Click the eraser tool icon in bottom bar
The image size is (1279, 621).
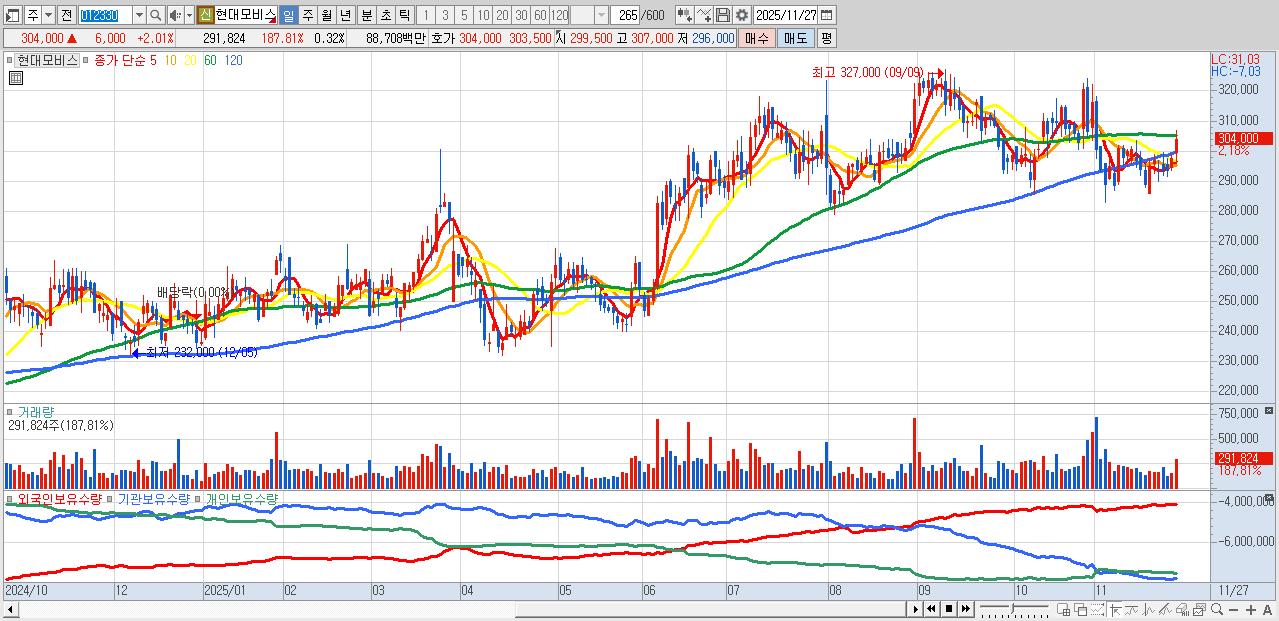click(1182, 610)
